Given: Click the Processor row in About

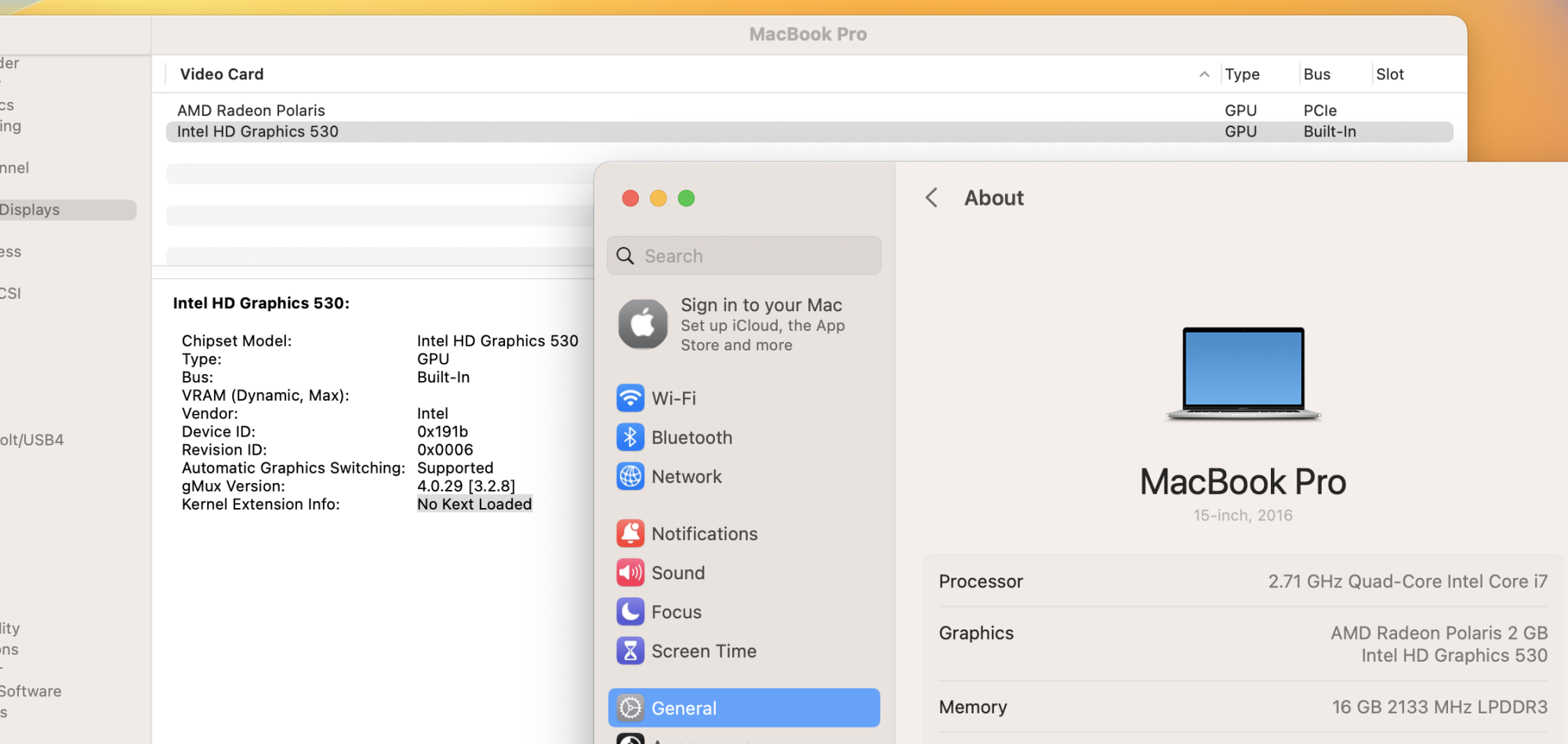Looking at the screenshot, I should [1243, 582].
